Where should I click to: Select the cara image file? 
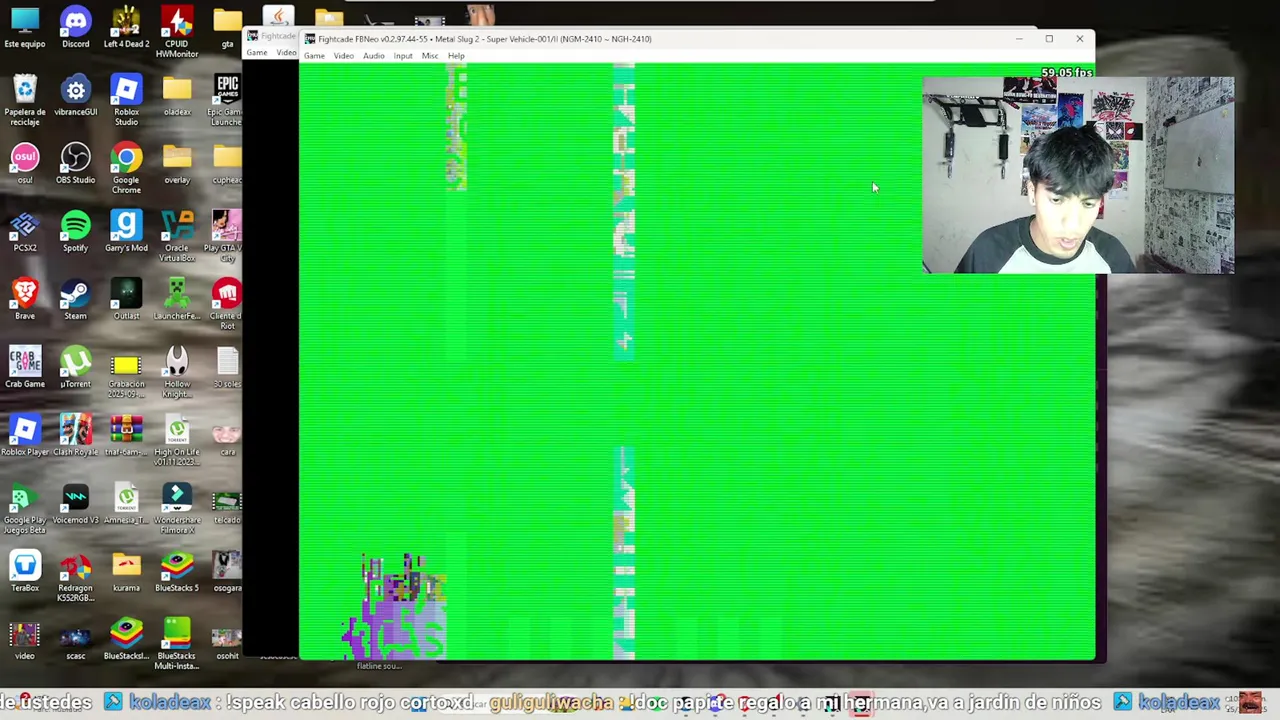coord(227,436)
